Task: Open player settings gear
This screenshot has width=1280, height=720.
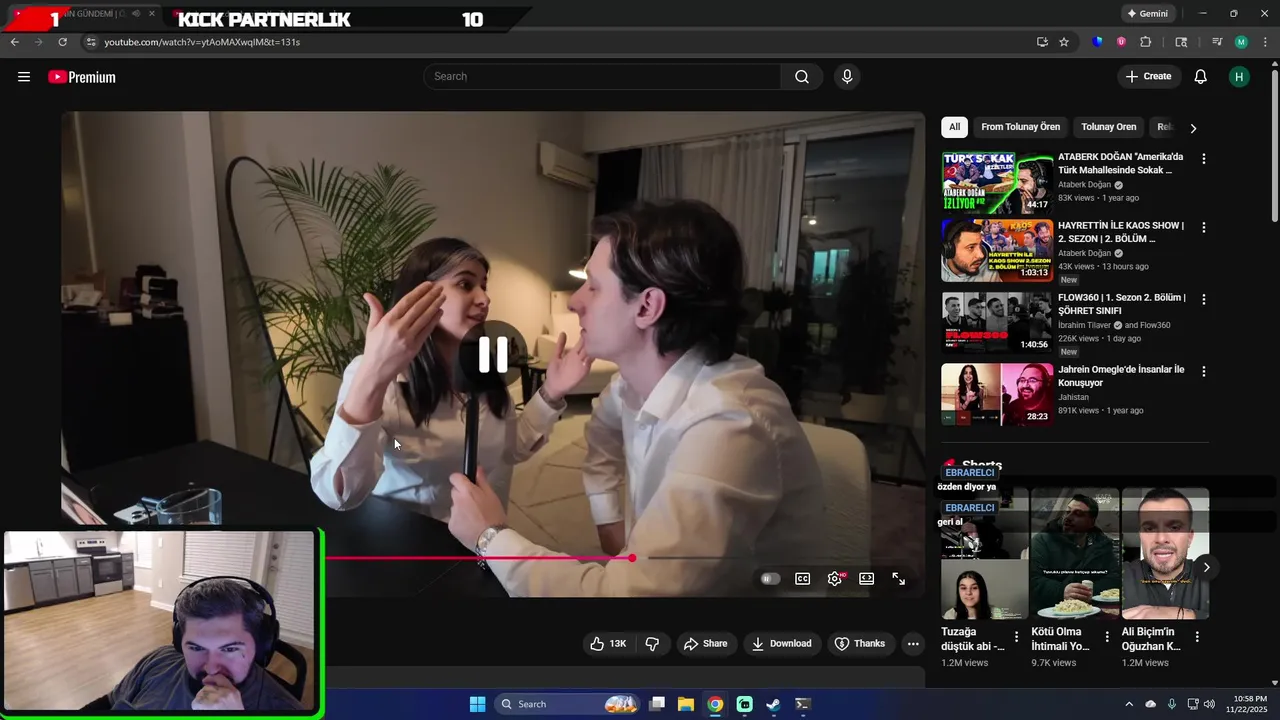Action: click(835, 579)
